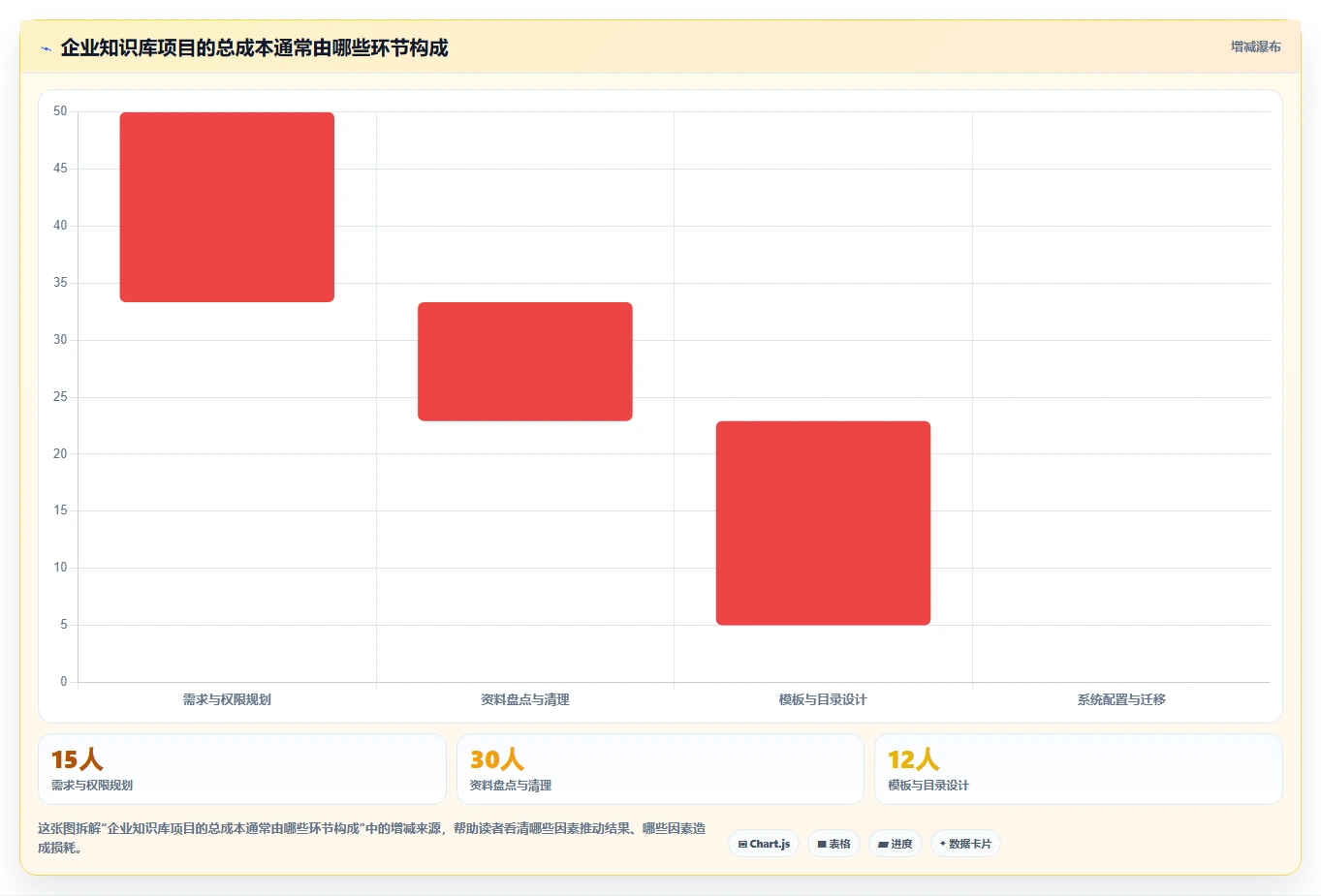Click x-axis label 资料盘点与清理

coord(525,699)
